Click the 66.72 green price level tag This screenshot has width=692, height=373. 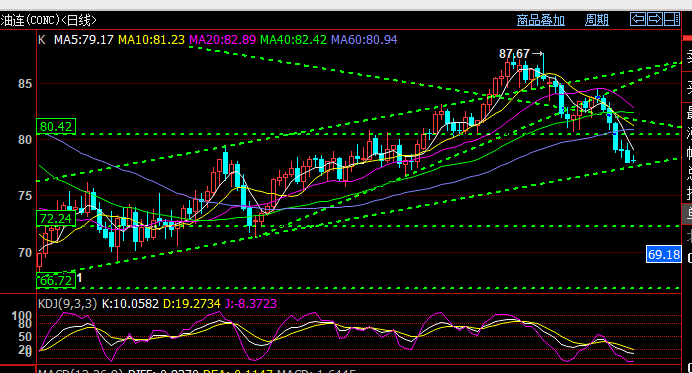pos(56,281)
